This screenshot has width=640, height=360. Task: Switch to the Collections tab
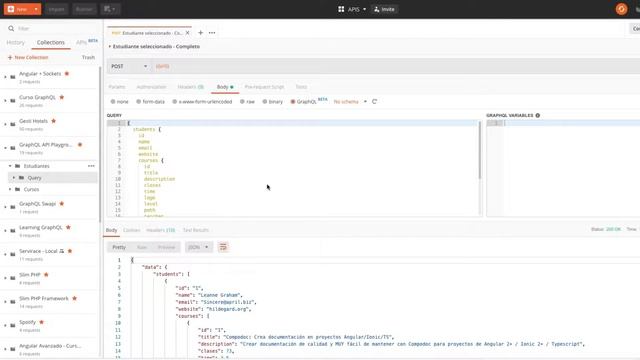point(51,42)
